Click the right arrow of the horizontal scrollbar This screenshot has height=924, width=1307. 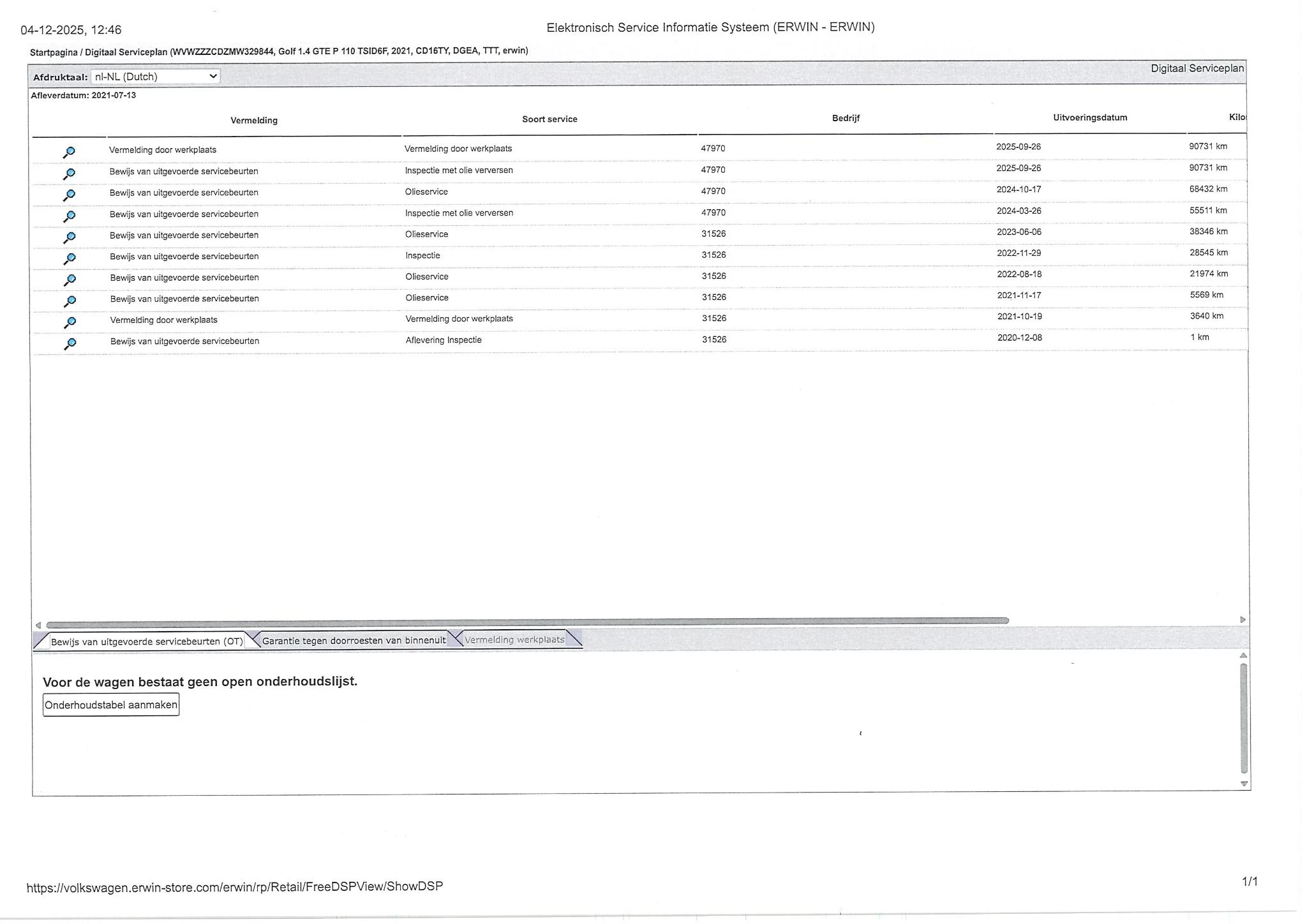[x=1243, y=620]
